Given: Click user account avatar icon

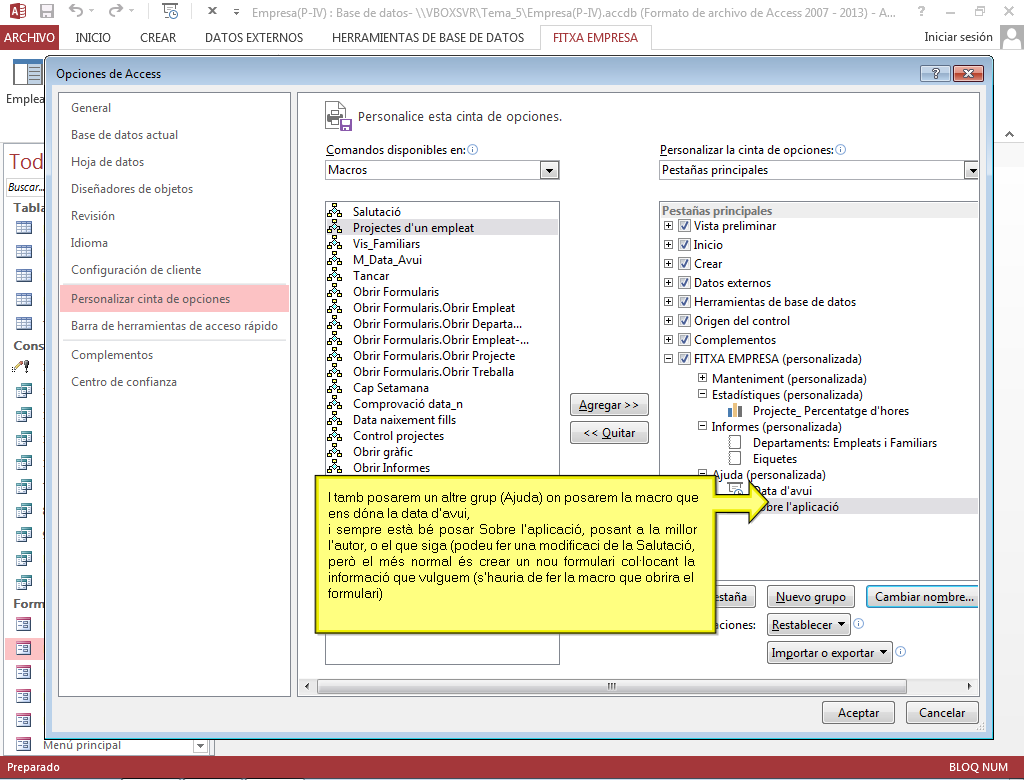Looking at the screenshot, I should coord(1012,37).
